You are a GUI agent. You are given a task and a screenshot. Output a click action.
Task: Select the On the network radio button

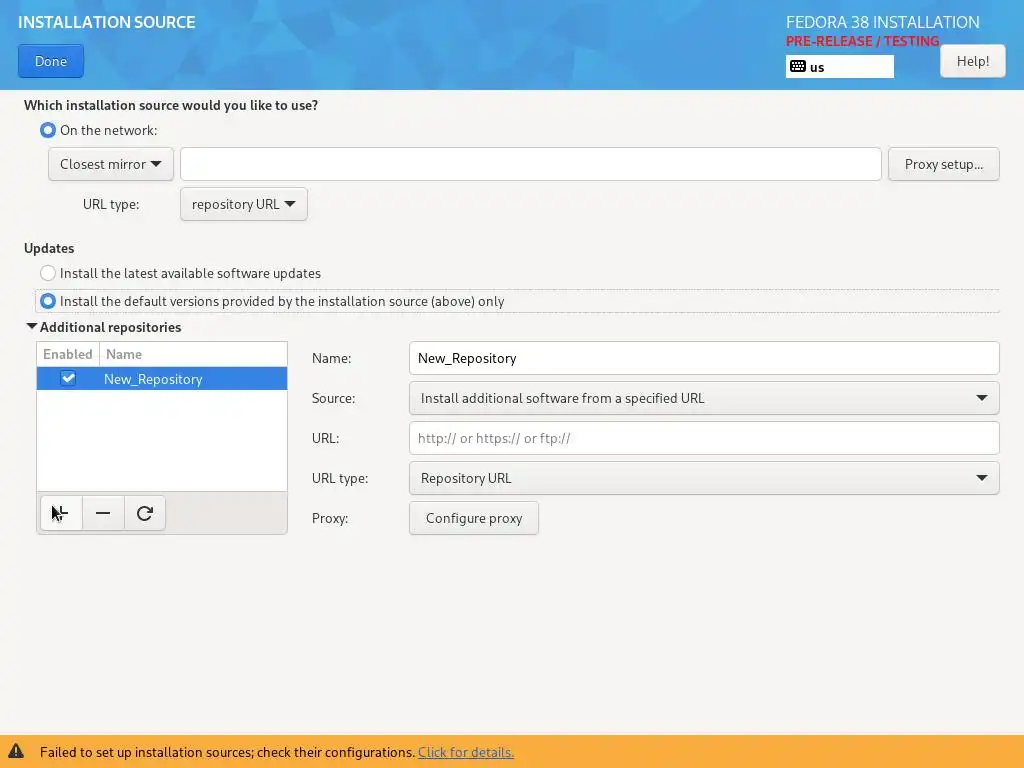pyautogui.click(x=48, y=130)
